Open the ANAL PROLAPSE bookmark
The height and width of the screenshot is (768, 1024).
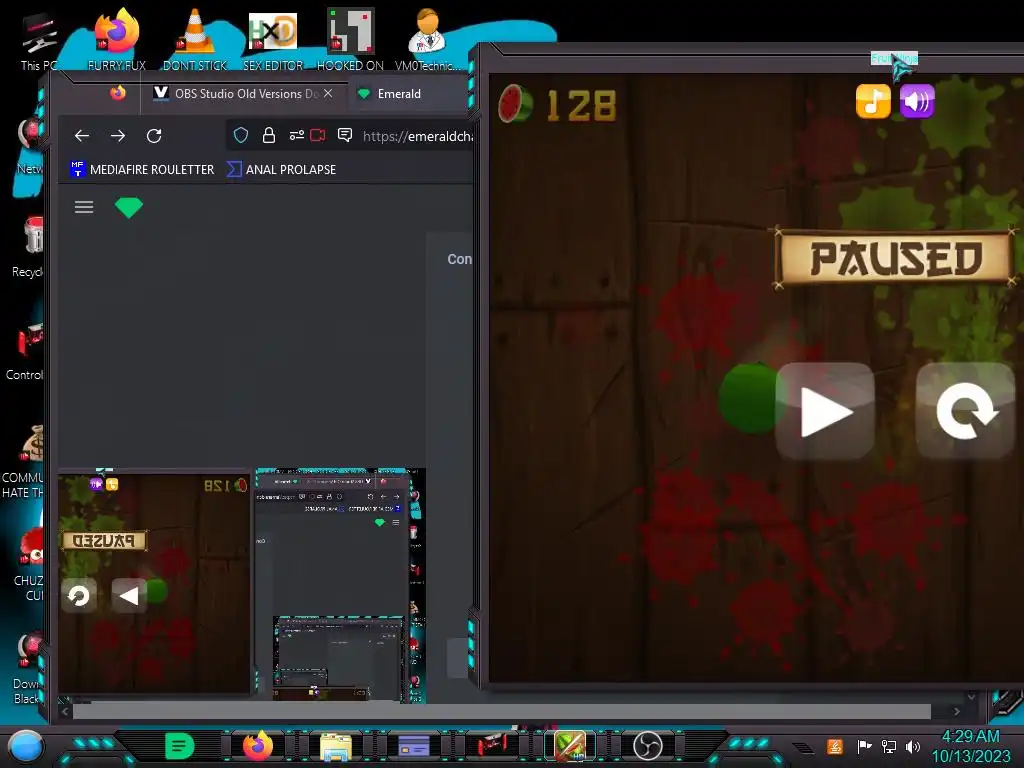click(x=281, y=169)
